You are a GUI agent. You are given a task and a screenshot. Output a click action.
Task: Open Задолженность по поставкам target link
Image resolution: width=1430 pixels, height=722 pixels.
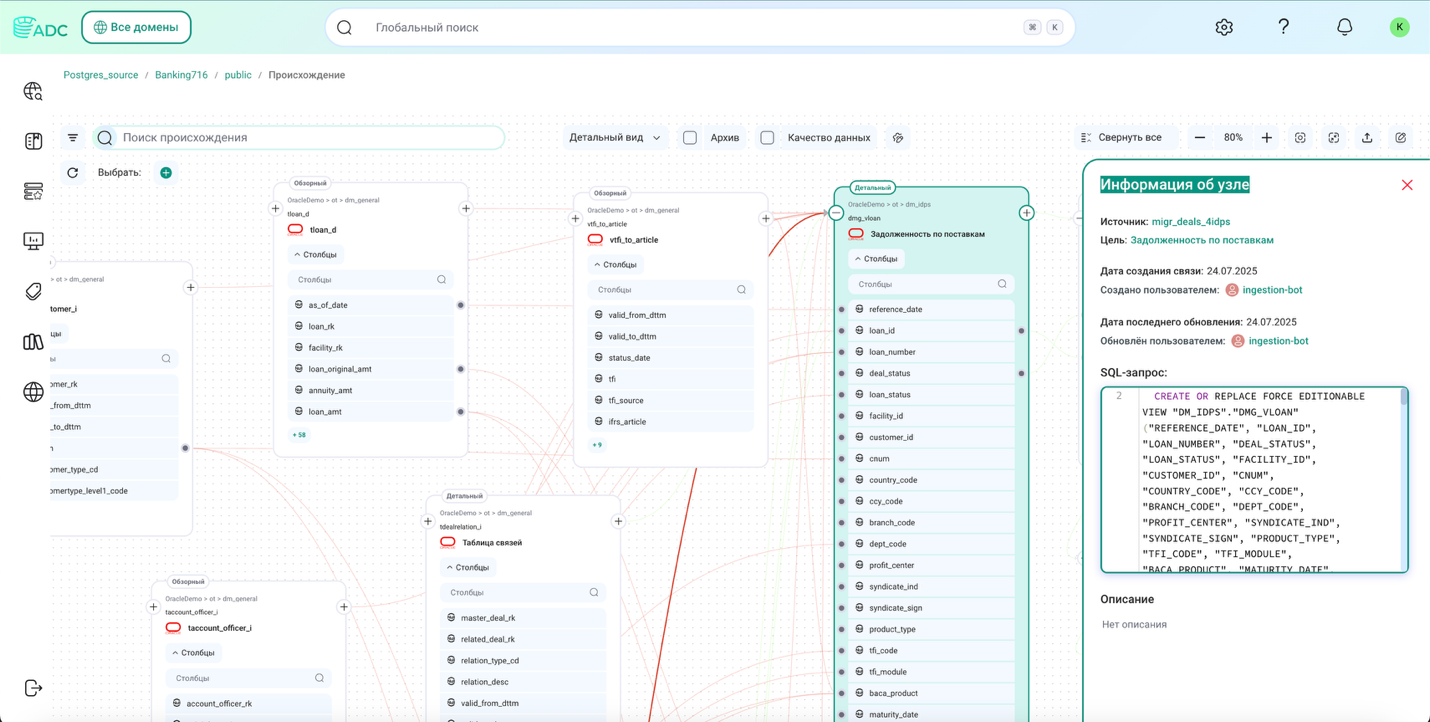(1202, 240)
